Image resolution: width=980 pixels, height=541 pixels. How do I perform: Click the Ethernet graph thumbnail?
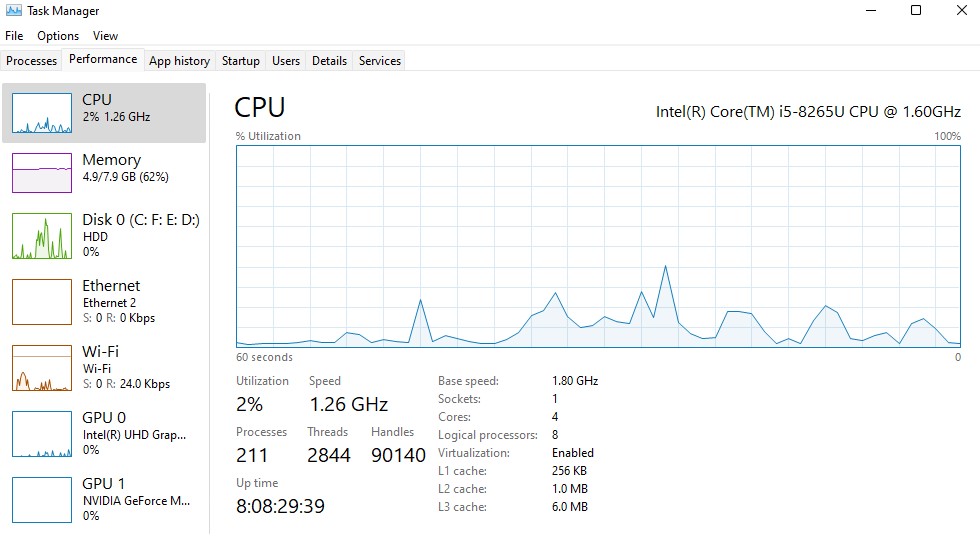42,301
